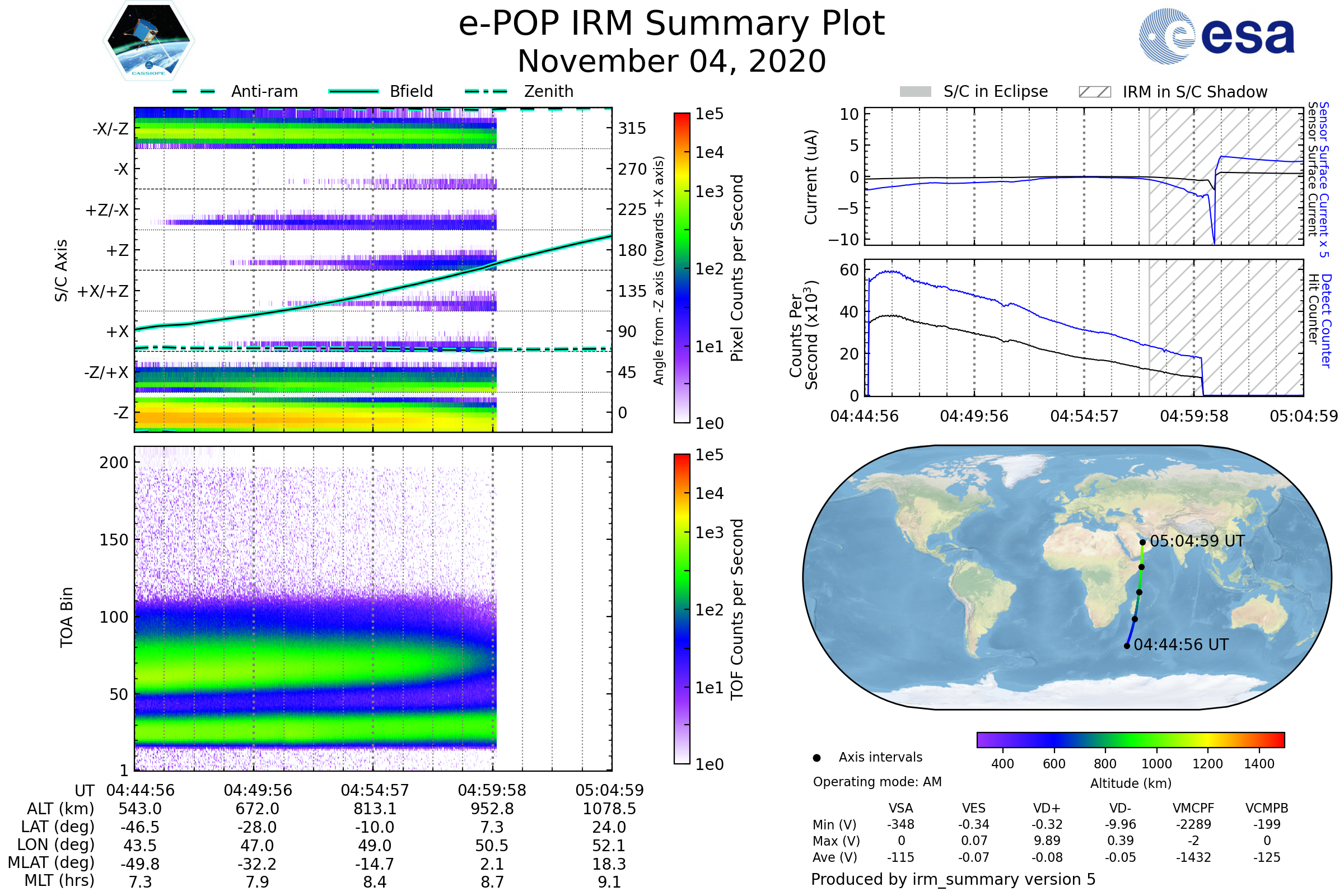Click the Sensor Surface Current x 5 label
1344x896 pixels.
pos(1323,179)
